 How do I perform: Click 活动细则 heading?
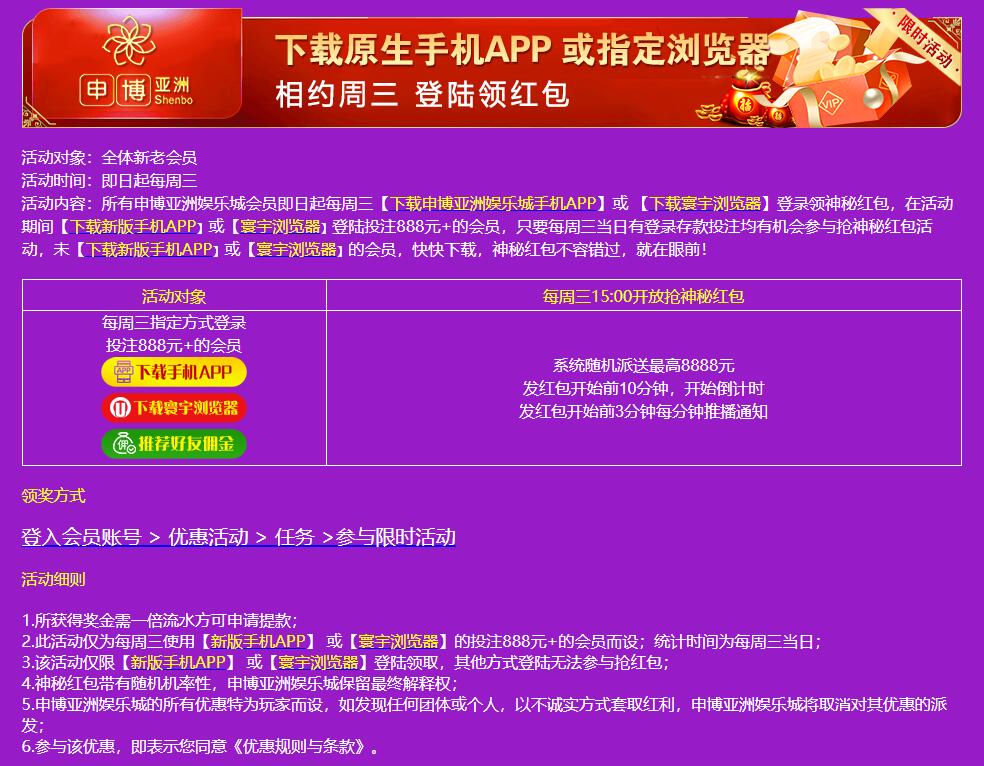[53, 580]
